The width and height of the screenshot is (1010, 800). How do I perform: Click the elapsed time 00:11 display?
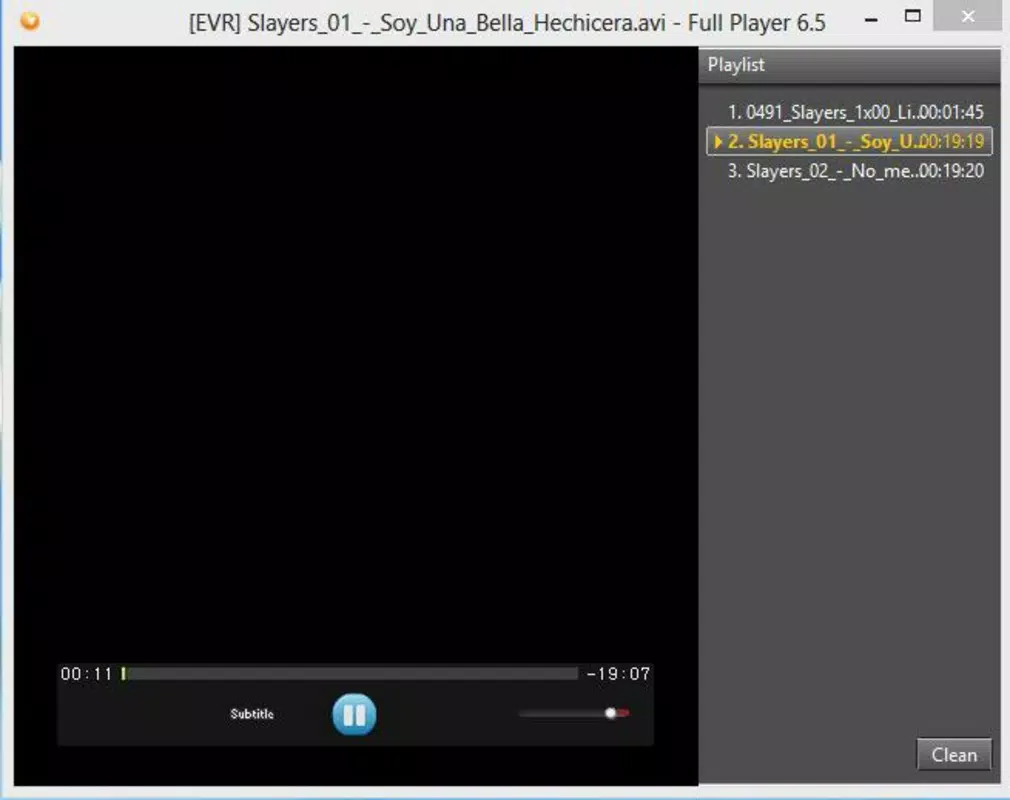coord(86,674)
